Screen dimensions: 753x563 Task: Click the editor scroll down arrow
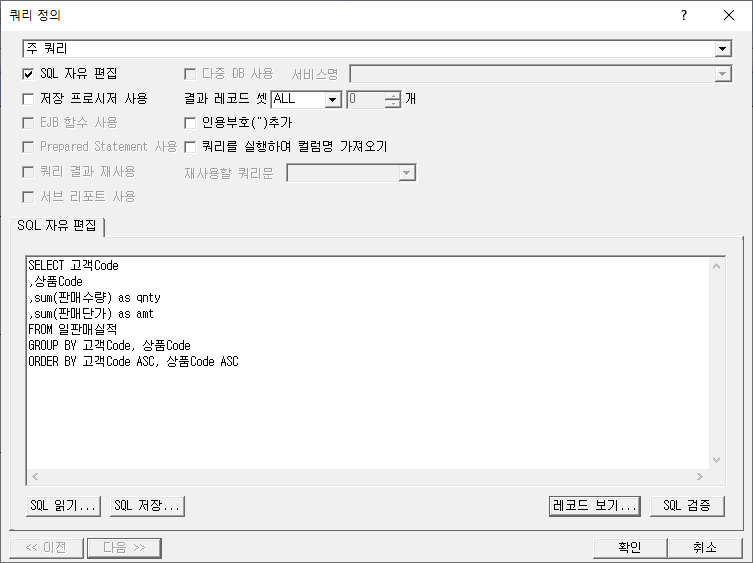pyautogui.click(x=716, y=460)
